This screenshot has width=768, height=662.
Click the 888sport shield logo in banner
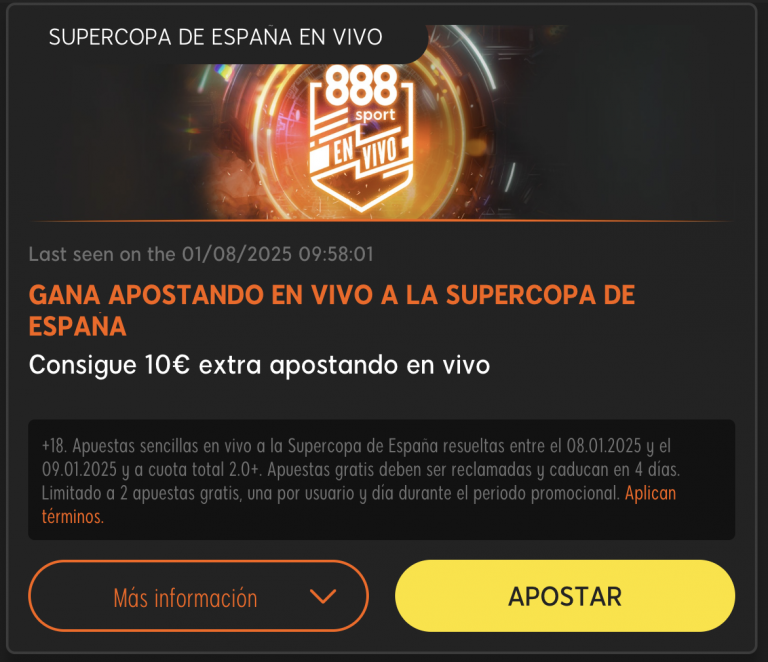coord(361,138)
